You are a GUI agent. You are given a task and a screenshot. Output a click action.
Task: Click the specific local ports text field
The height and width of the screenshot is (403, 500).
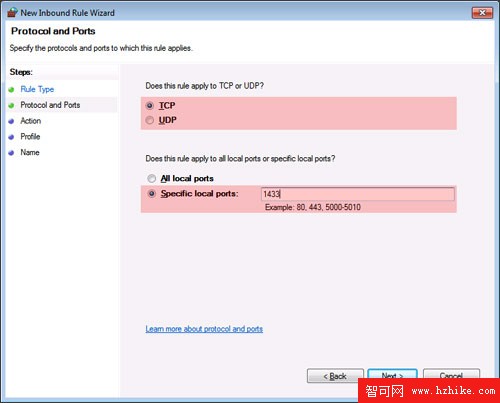(358, 194)
